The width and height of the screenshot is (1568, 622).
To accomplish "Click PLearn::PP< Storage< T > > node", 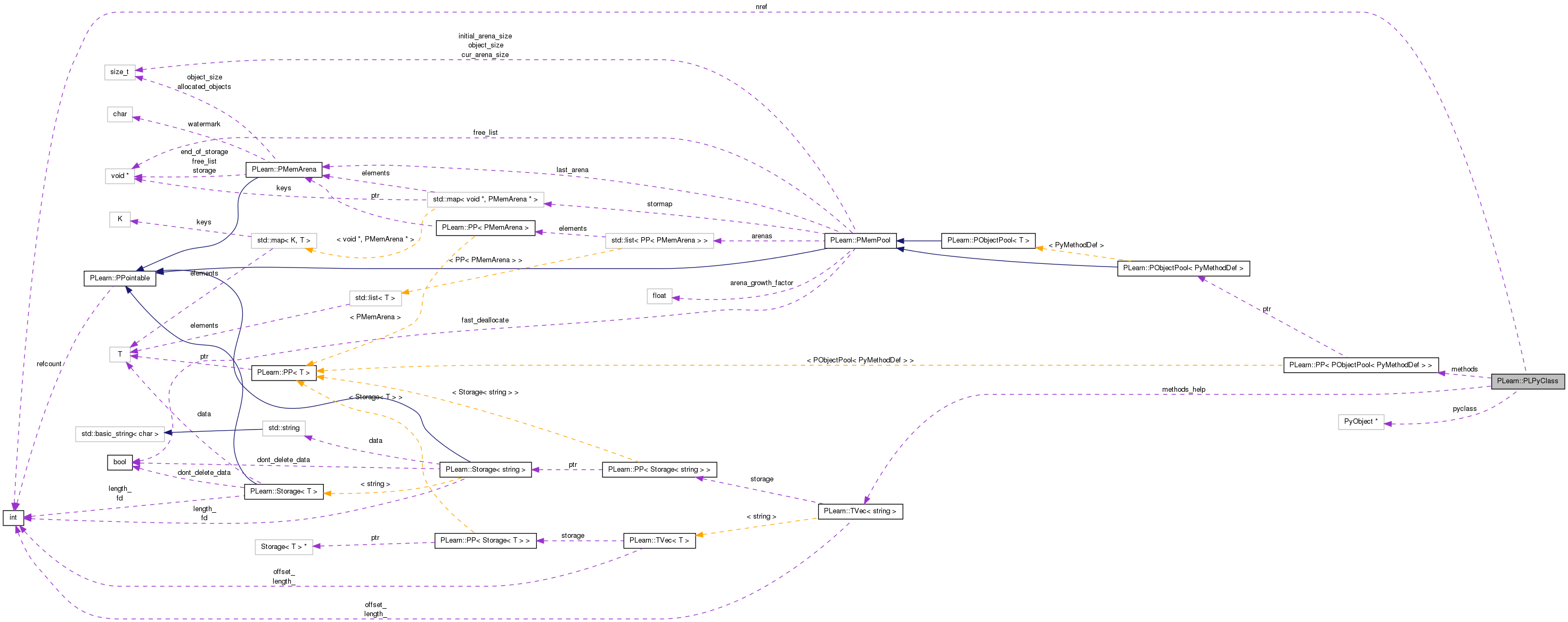I will pos(485,540).
